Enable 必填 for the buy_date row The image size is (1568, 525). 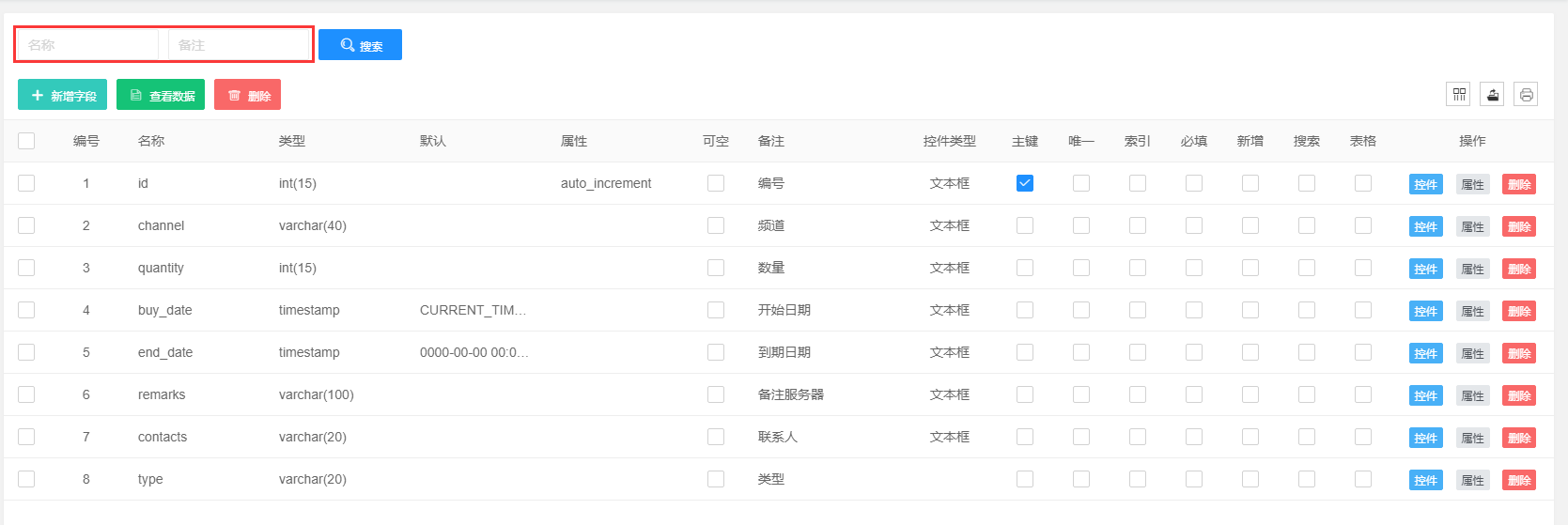tap(1194, 310)
